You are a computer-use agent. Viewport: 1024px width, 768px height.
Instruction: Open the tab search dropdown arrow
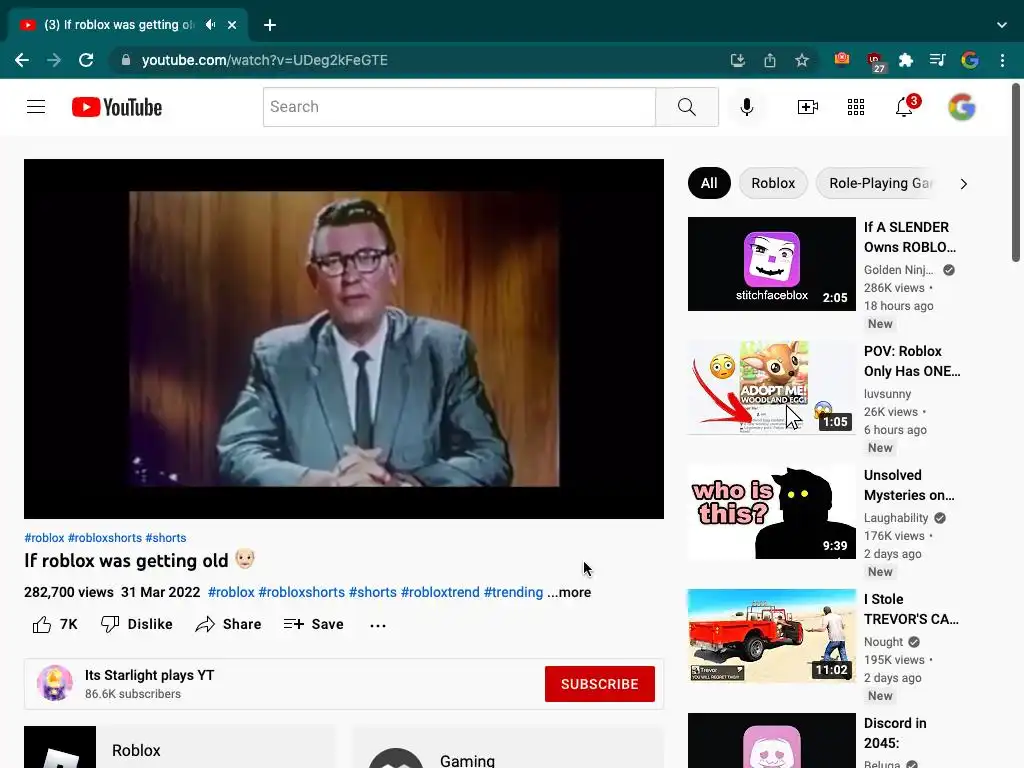[1002, 25]
